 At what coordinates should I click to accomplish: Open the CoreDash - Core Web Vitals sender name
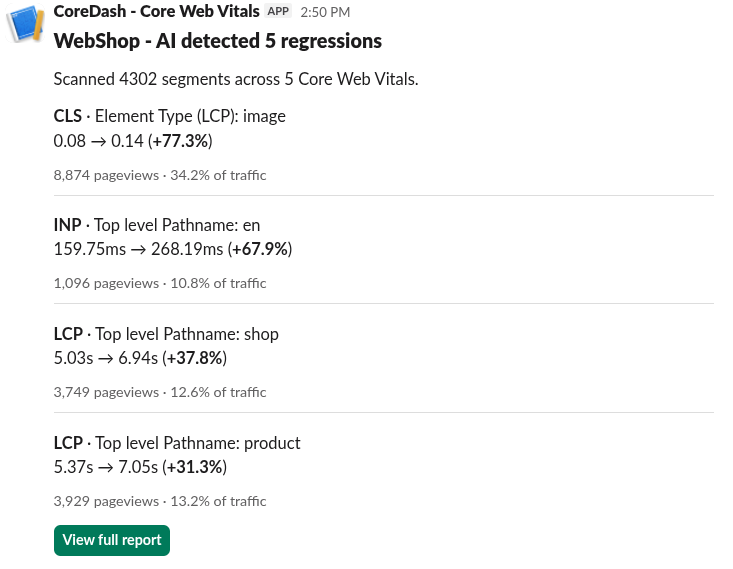[156, 12]
